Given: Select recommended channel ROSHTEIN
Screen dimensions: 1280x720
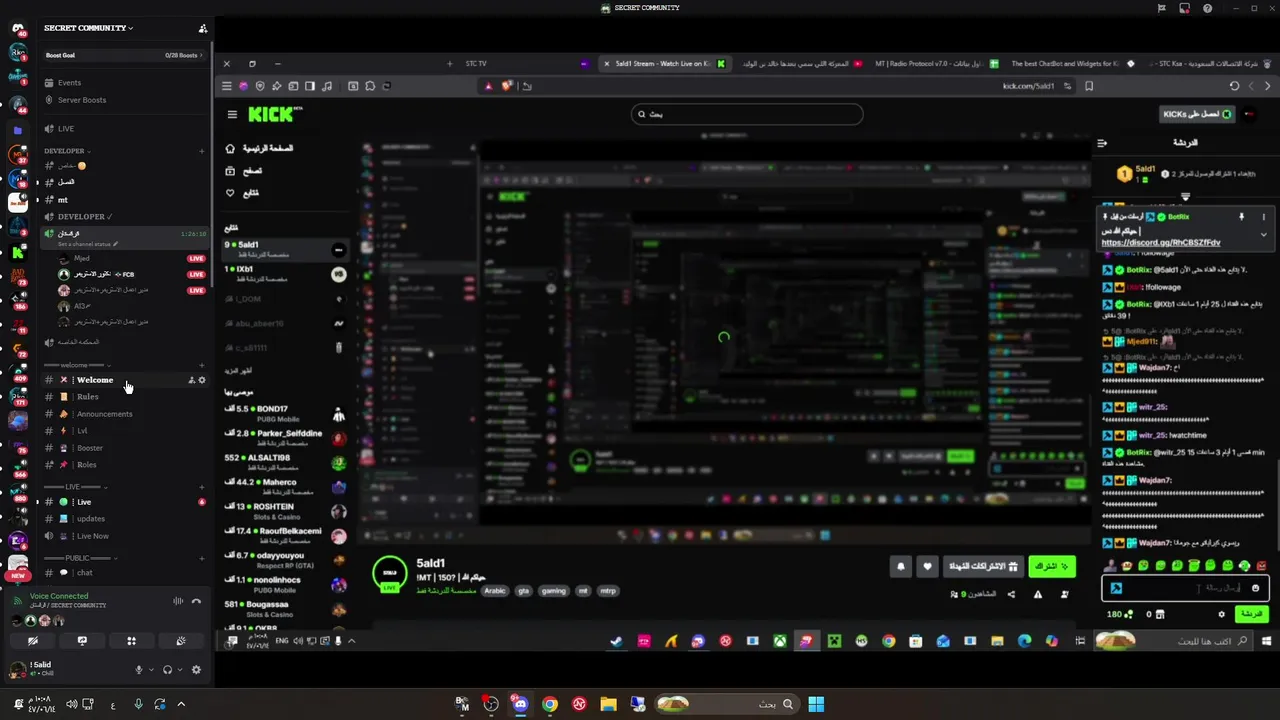Looking at the screenshot, I should pyautogui.click(x=286, y=511).
